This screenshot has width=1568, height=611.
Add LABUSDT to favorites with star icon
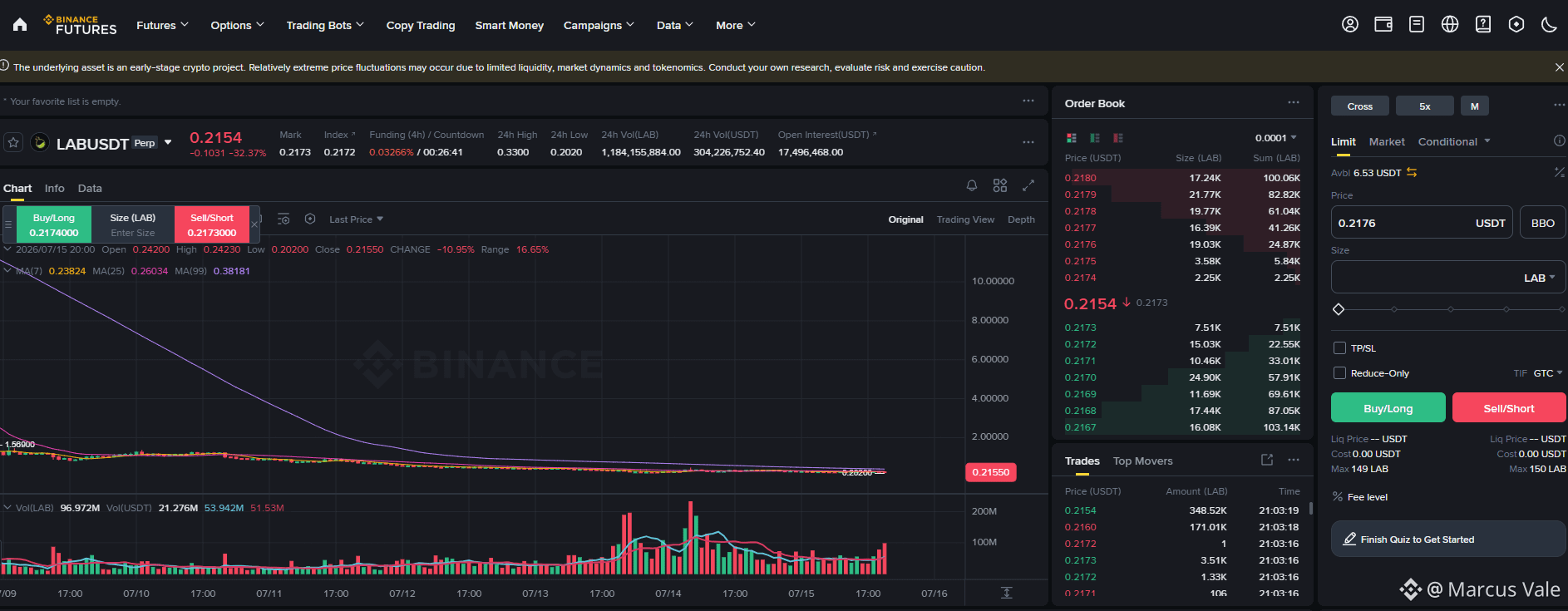(13, 143)
